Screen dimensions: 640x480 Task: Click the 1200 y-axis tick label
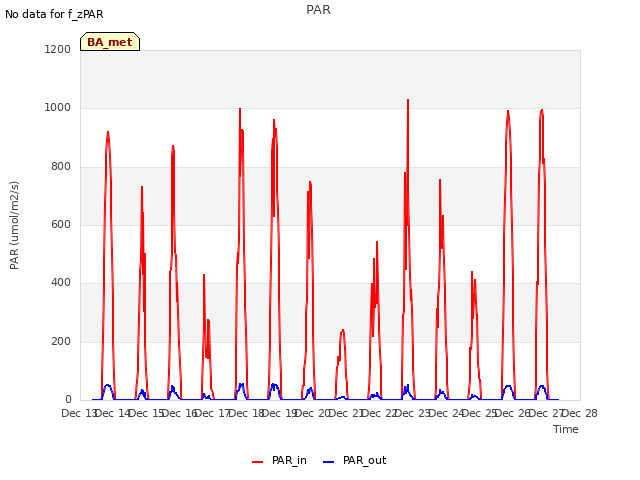pos(58,49)
